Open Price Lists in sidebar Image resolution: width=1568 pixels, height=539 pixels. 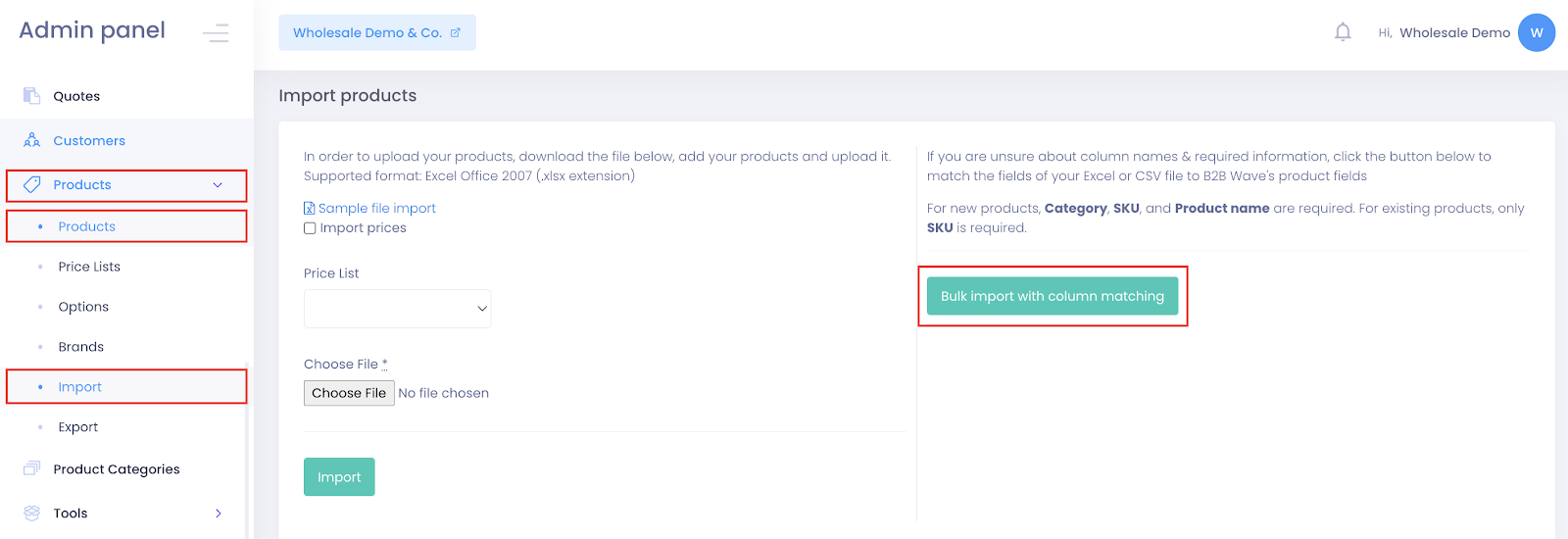click(89, 267)
